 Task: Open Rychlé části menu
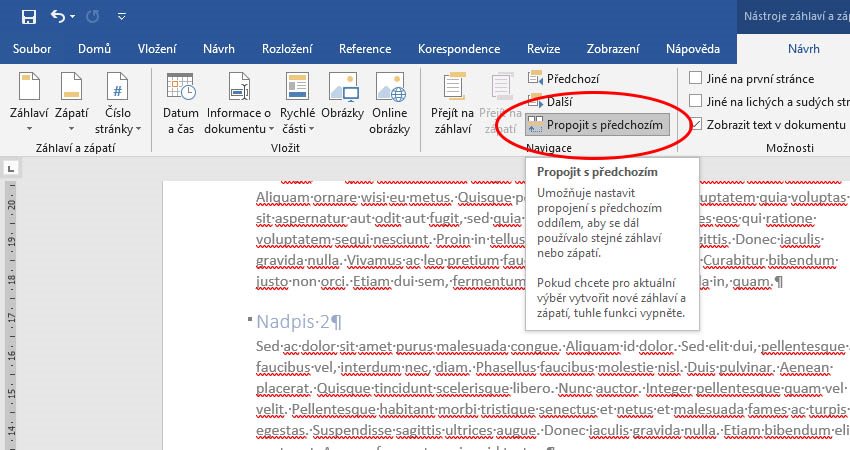(x=297, y=103)
